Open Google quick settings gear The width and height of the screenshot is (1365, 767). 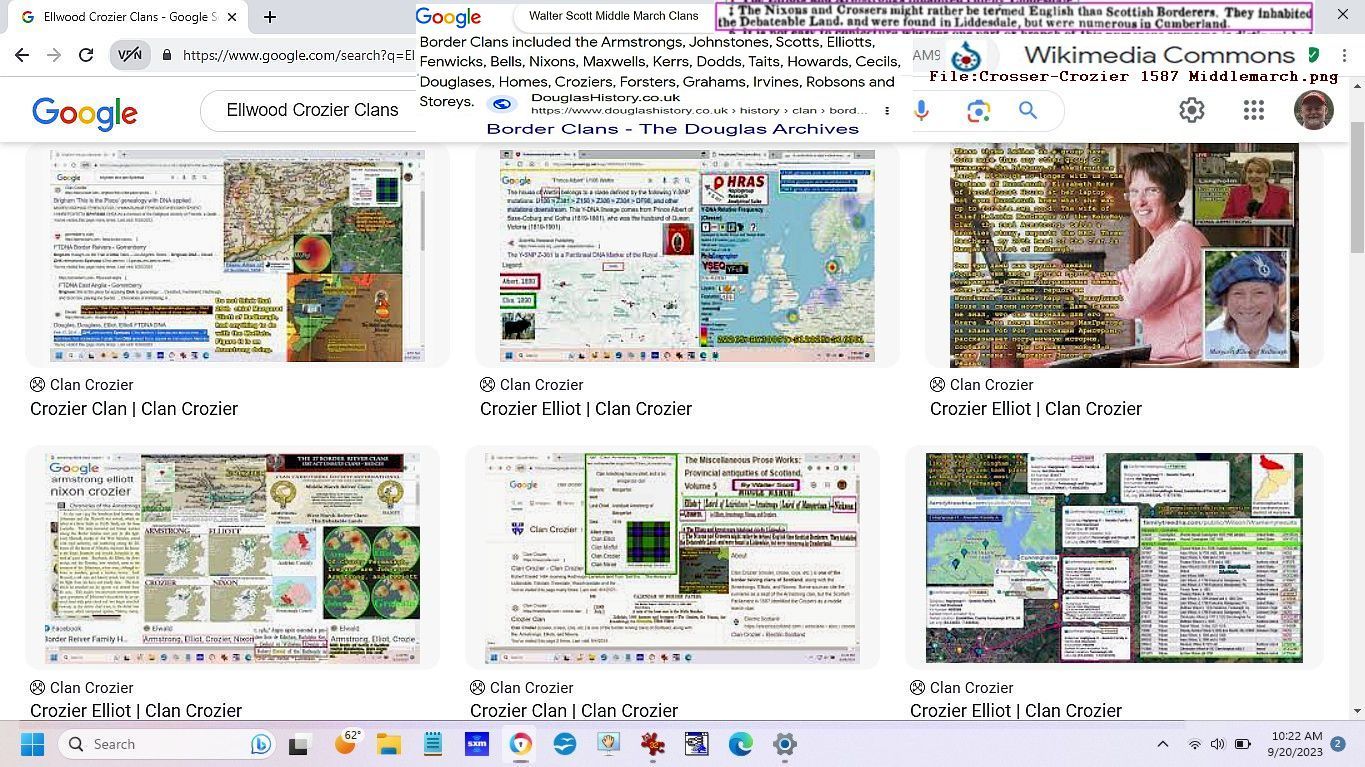[1191, 110]
